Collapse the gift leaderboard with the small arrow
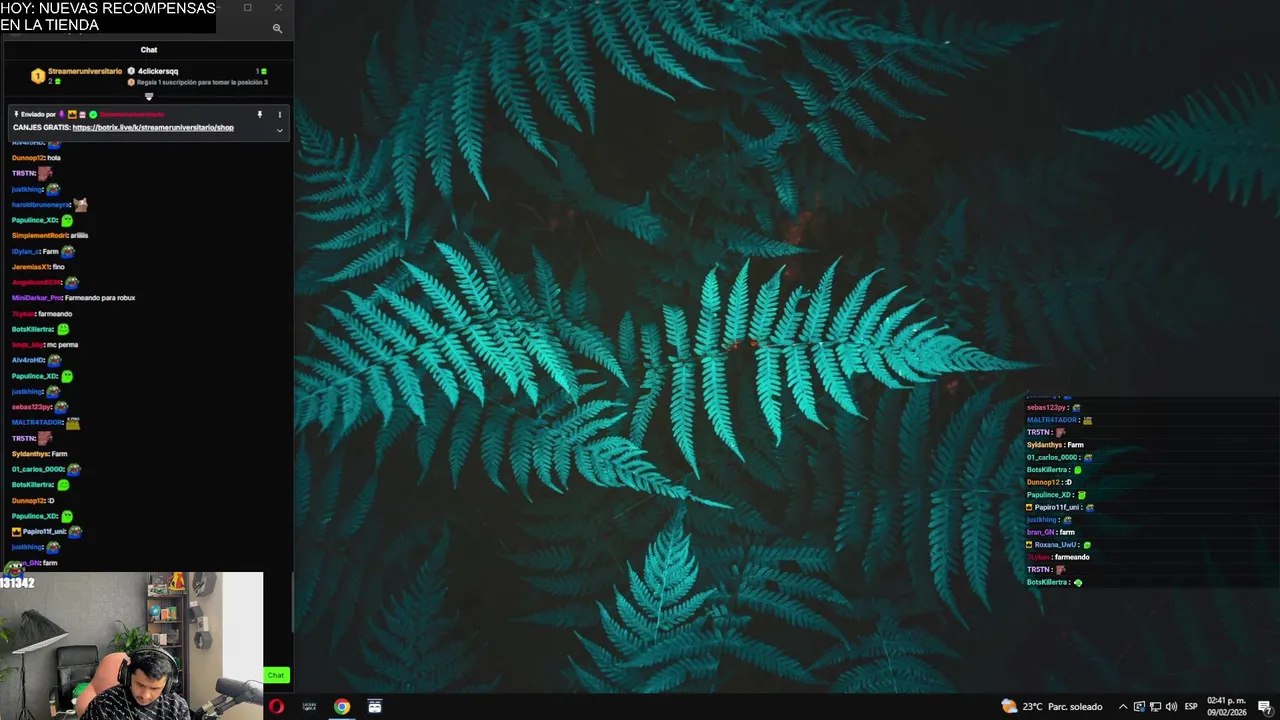The height and width of the screenshot is (720, 1280). click(x=149, y=97)
